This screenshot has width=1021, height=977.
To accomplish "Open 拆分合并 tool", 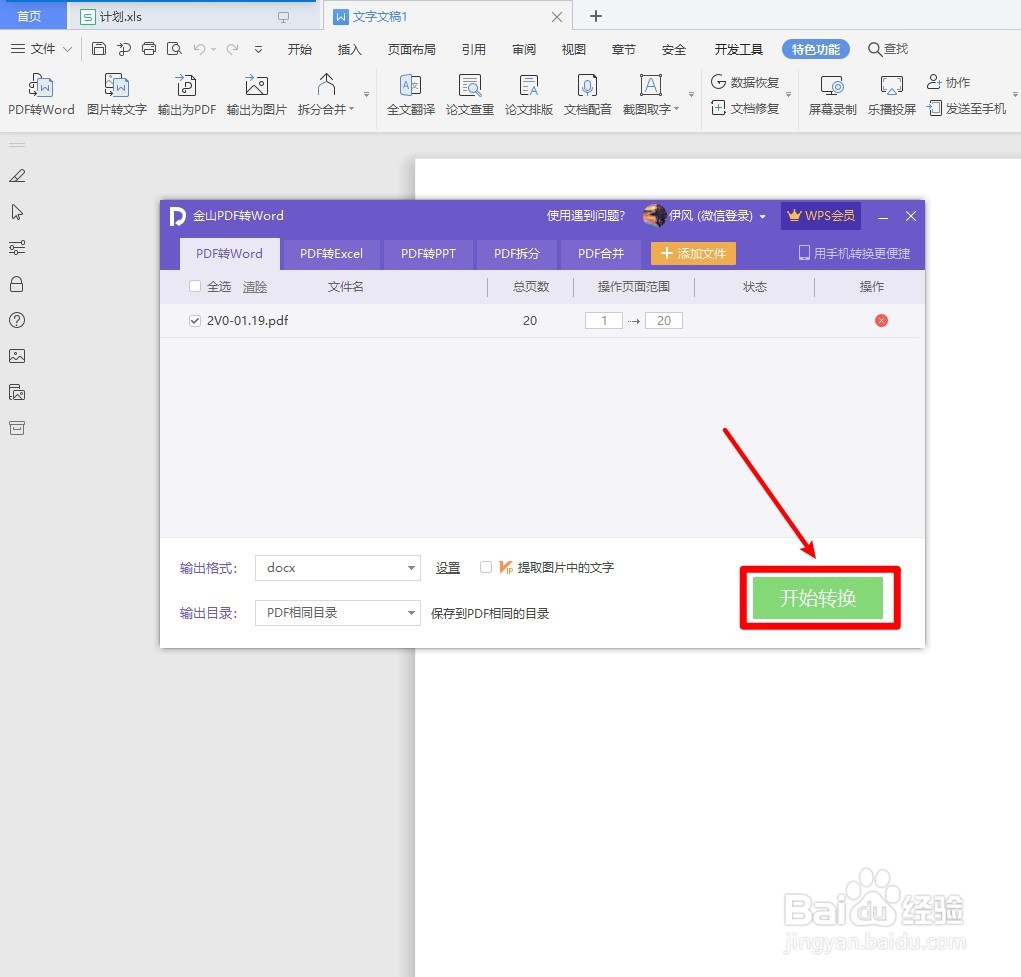I will tap(326, 94).
